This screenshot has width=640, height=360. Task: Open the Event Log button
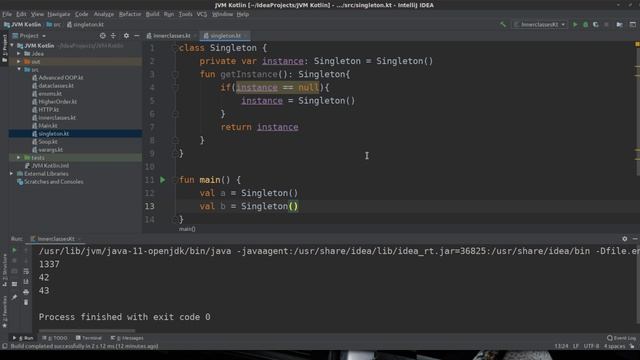(x=621, y=338)
